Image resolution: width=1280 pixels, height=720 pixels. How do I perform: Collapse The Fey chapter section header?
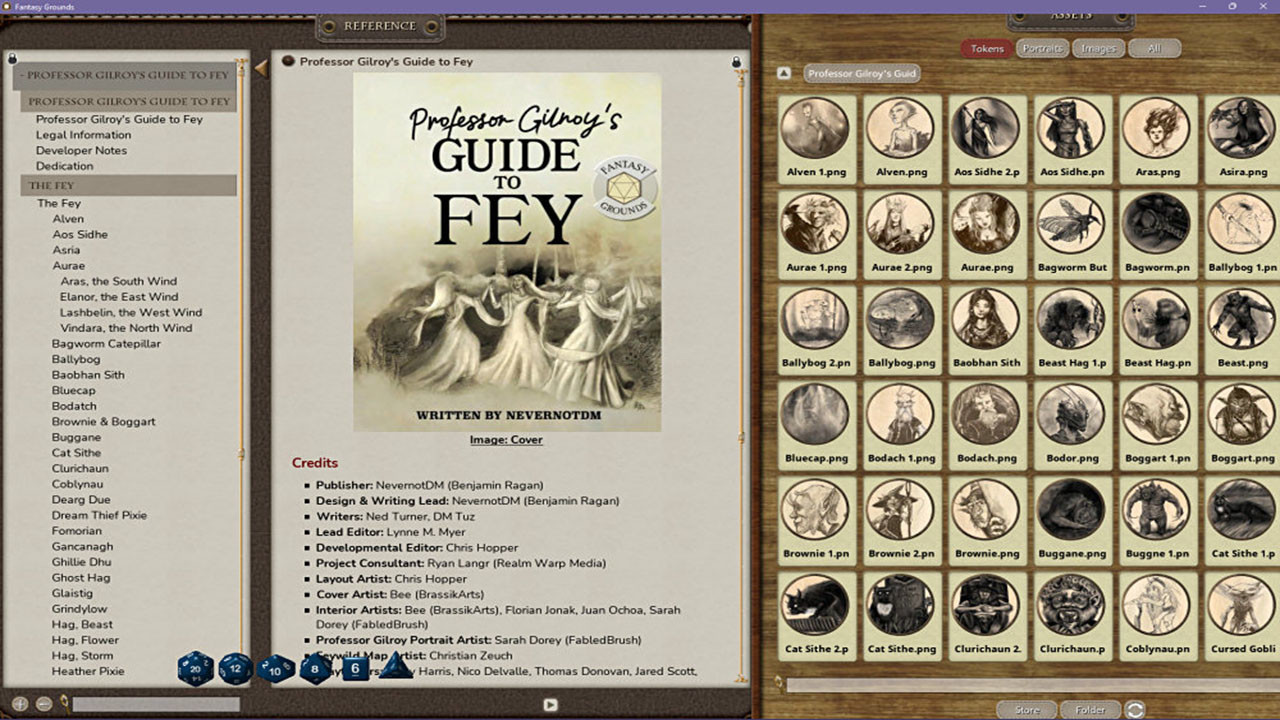128,186
